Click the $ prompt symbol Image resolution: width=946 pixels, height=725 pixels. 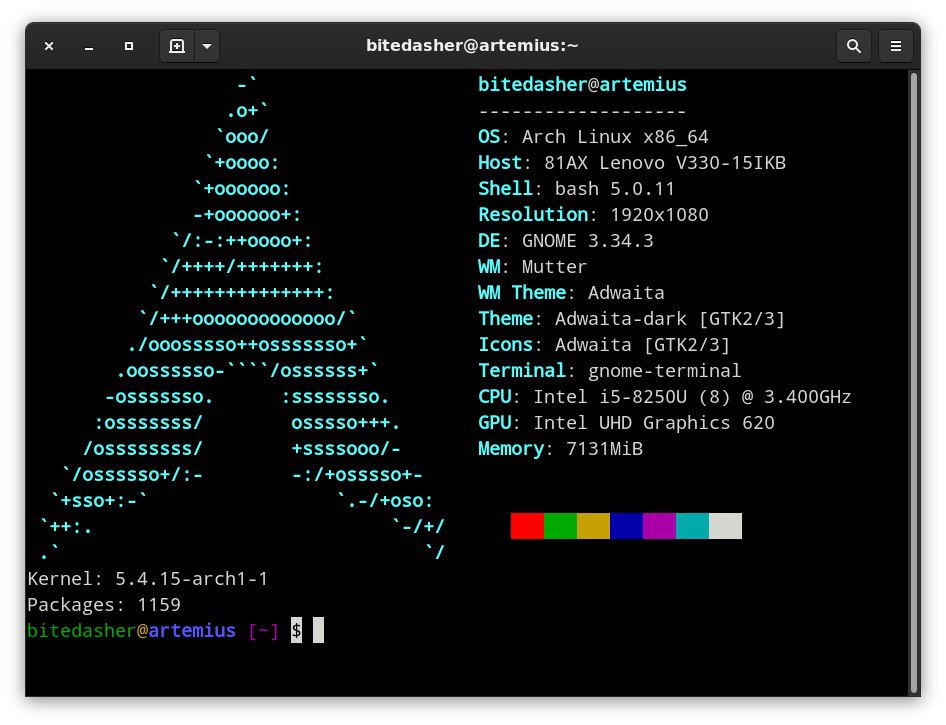[296, 630]
